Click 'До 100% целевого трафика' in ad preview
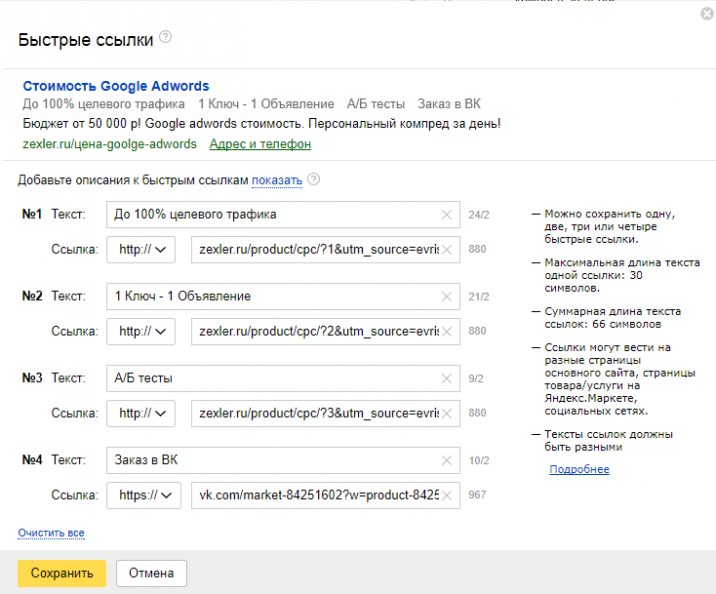Screen dimensions: 716x594 (x=104, y=104)
